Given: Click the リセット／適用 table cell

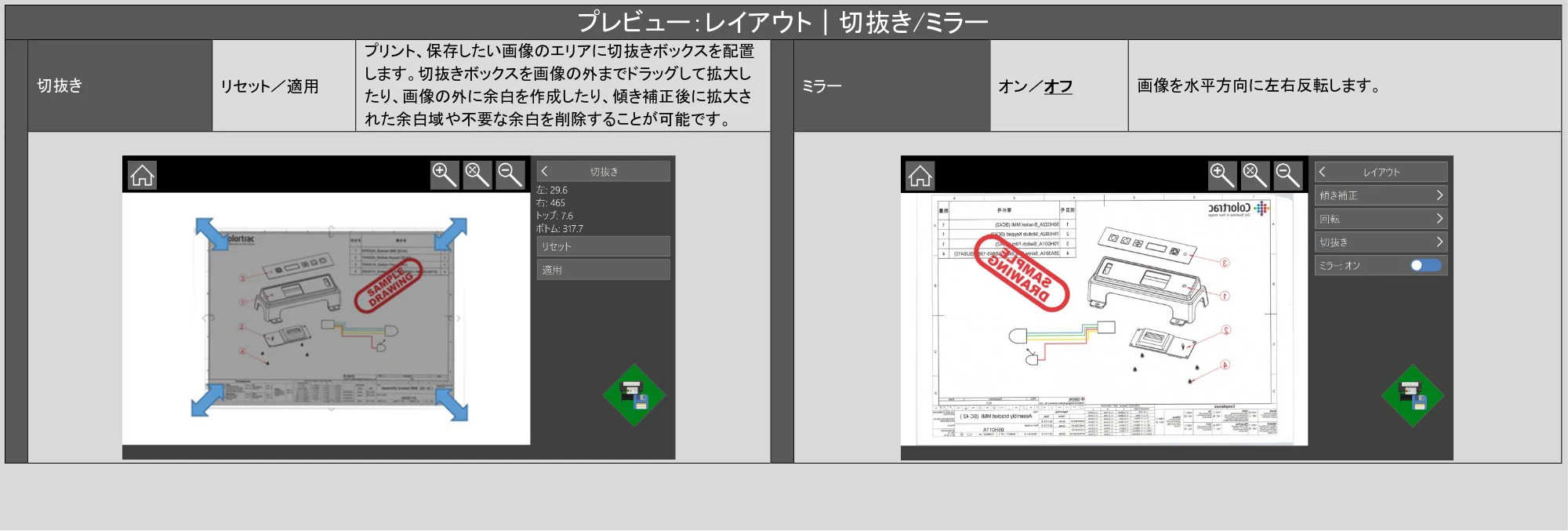Looking at the screenshot, I should 284,85.
